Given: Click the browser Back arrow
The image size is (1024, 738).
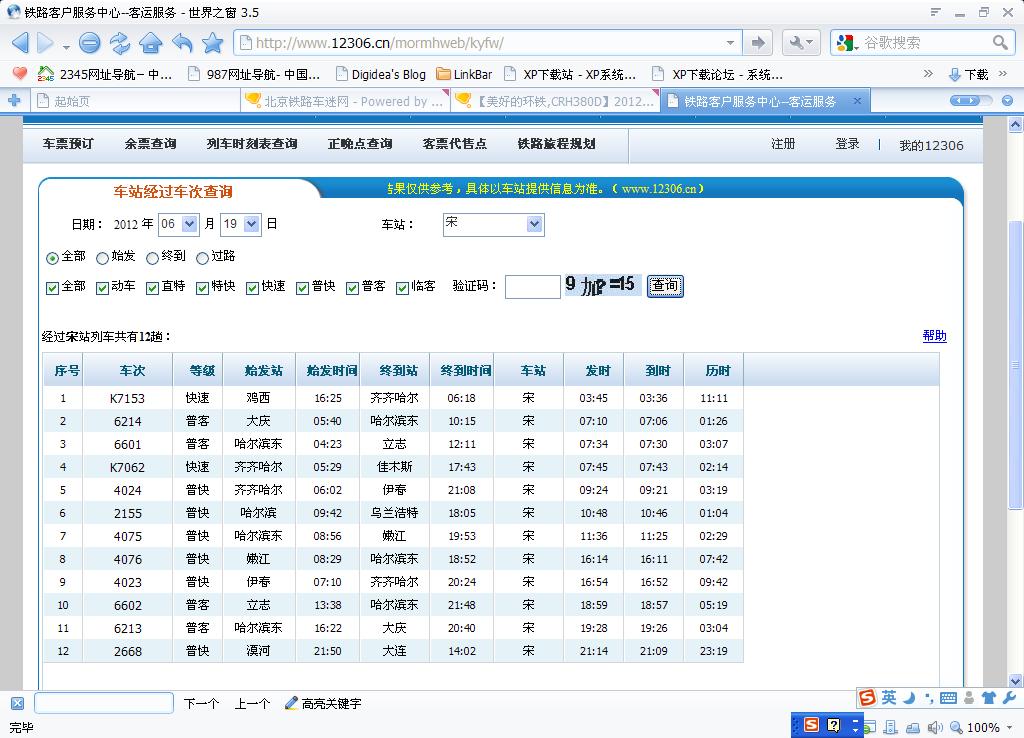Looking at the screenshot, I should (x=20, y=43).
